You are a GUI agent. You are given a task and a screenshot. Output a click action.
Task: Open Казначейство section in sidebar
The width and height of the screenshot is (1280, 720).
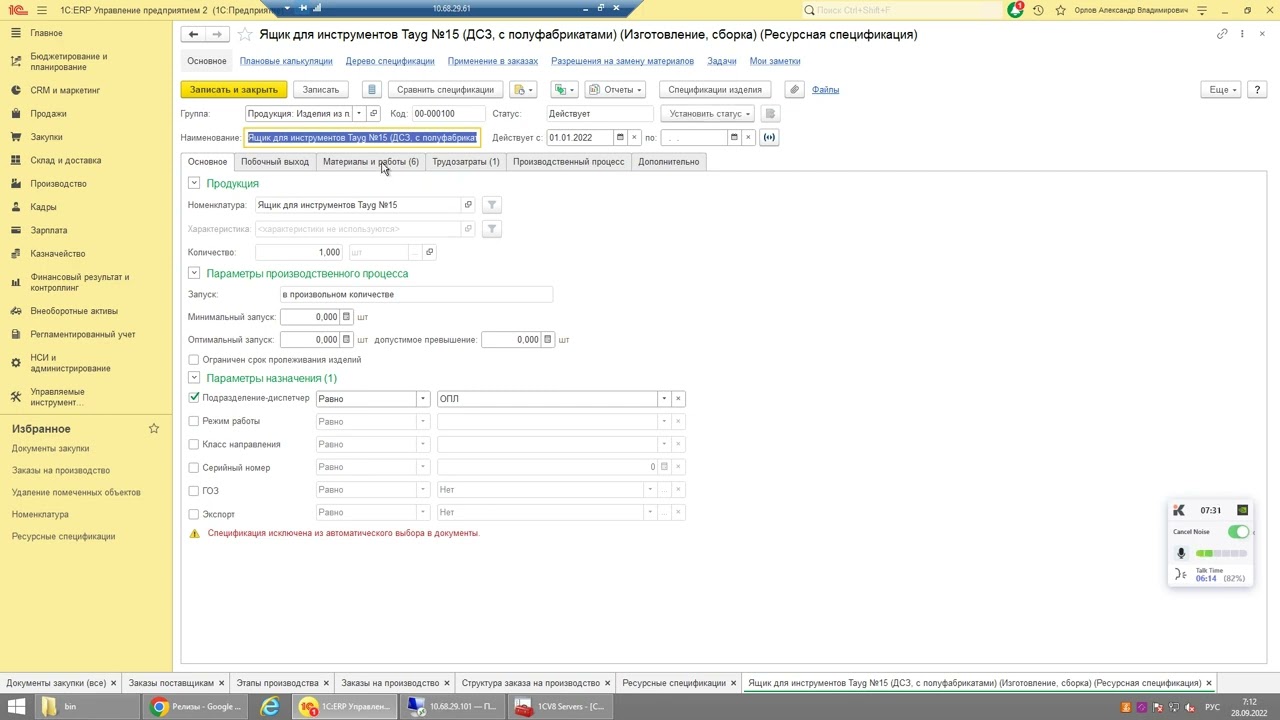[x=57, y=254]
